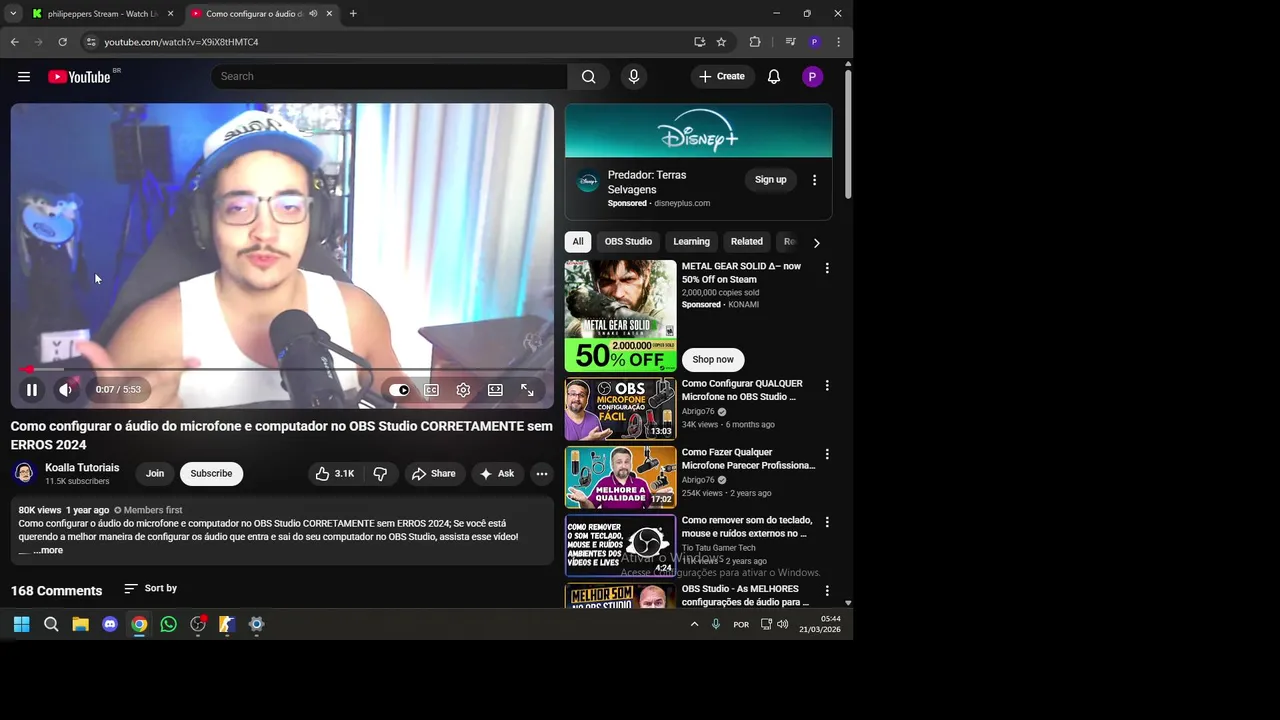The image size is (1280, 720).
Task: Click into the YouTube search field
Action: coord(389,77)
